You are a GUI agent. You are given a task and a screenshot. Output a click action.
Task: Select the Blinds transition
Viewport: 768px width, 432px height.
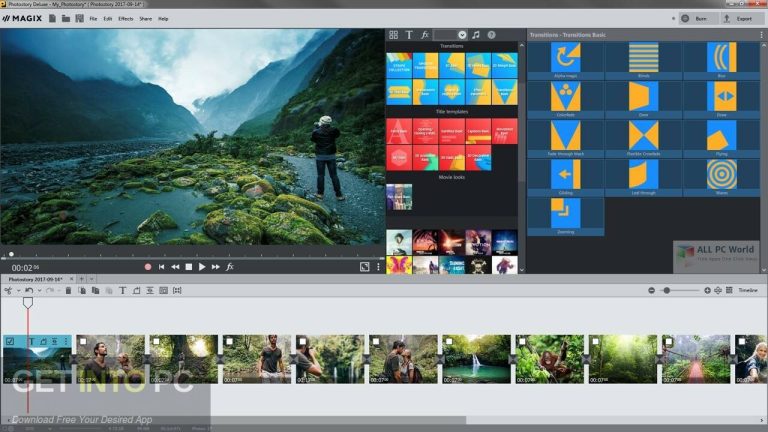click(643, 60)
